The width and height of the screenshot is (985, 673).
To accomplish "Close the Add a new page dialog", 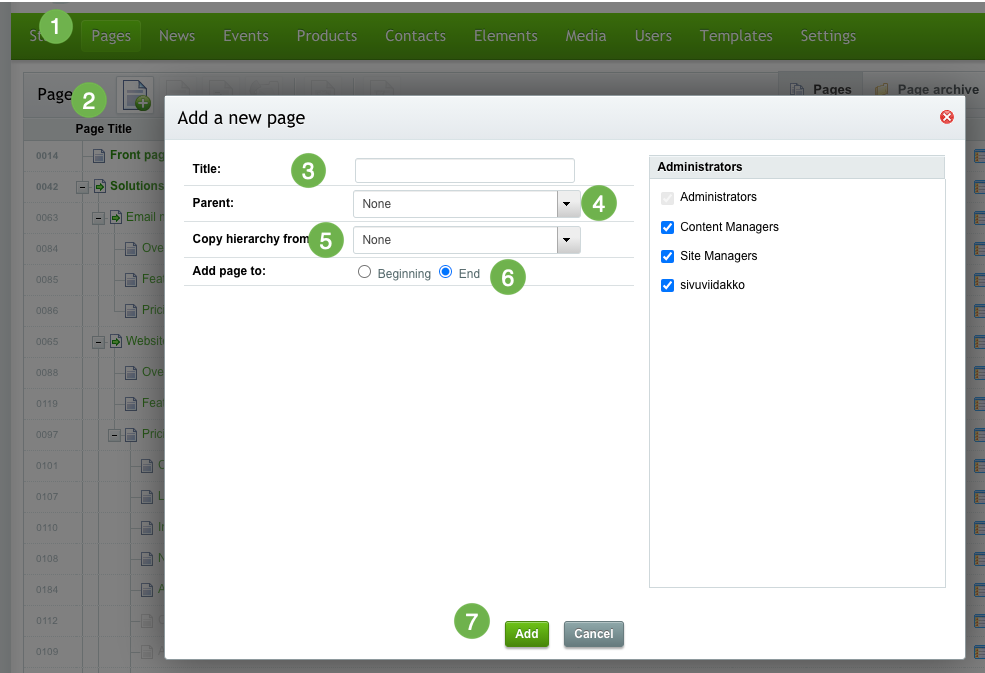I will pos(947,117).
